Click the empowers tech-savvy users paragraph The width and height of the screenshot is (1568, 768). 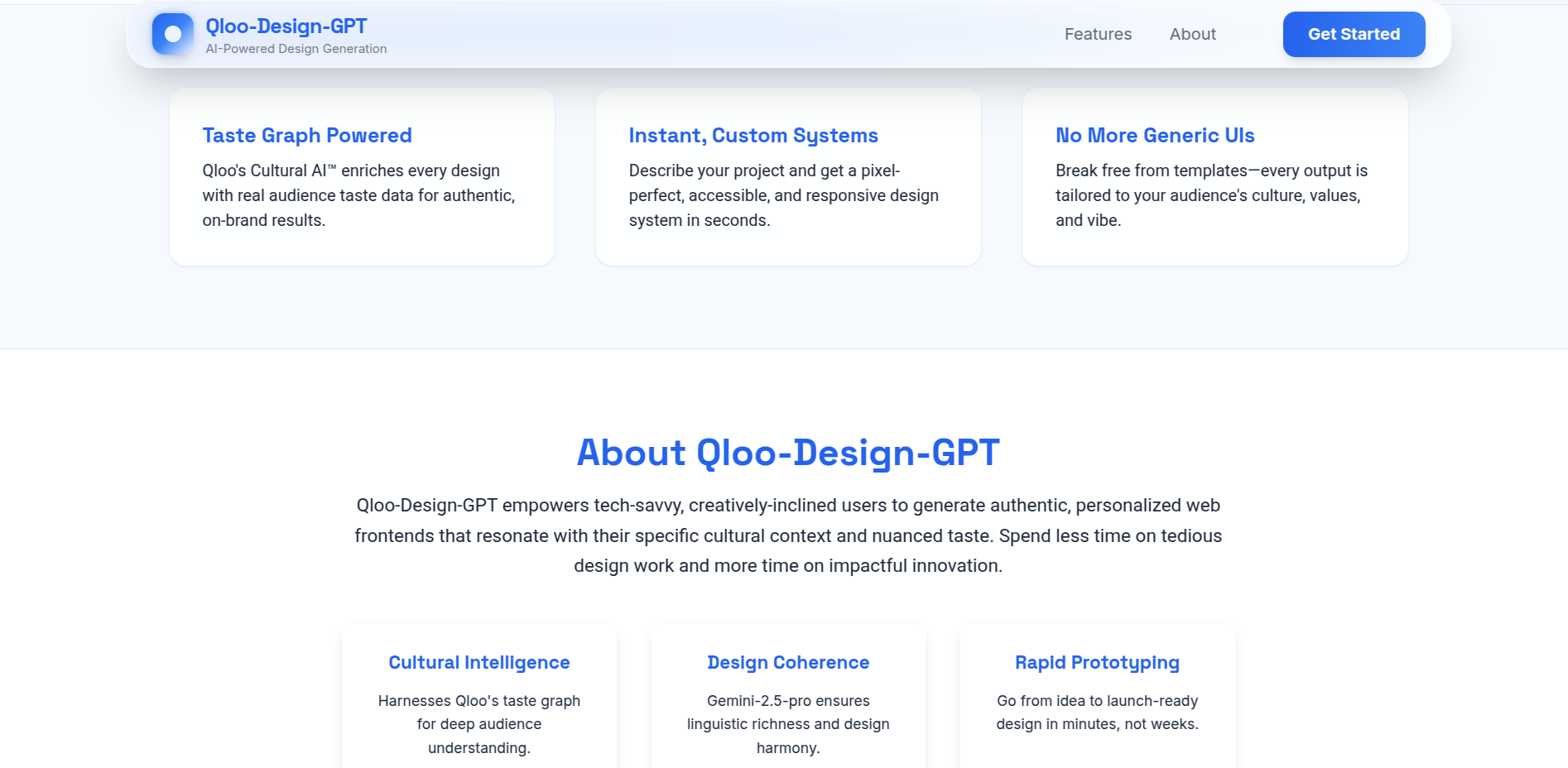(788, 535)
